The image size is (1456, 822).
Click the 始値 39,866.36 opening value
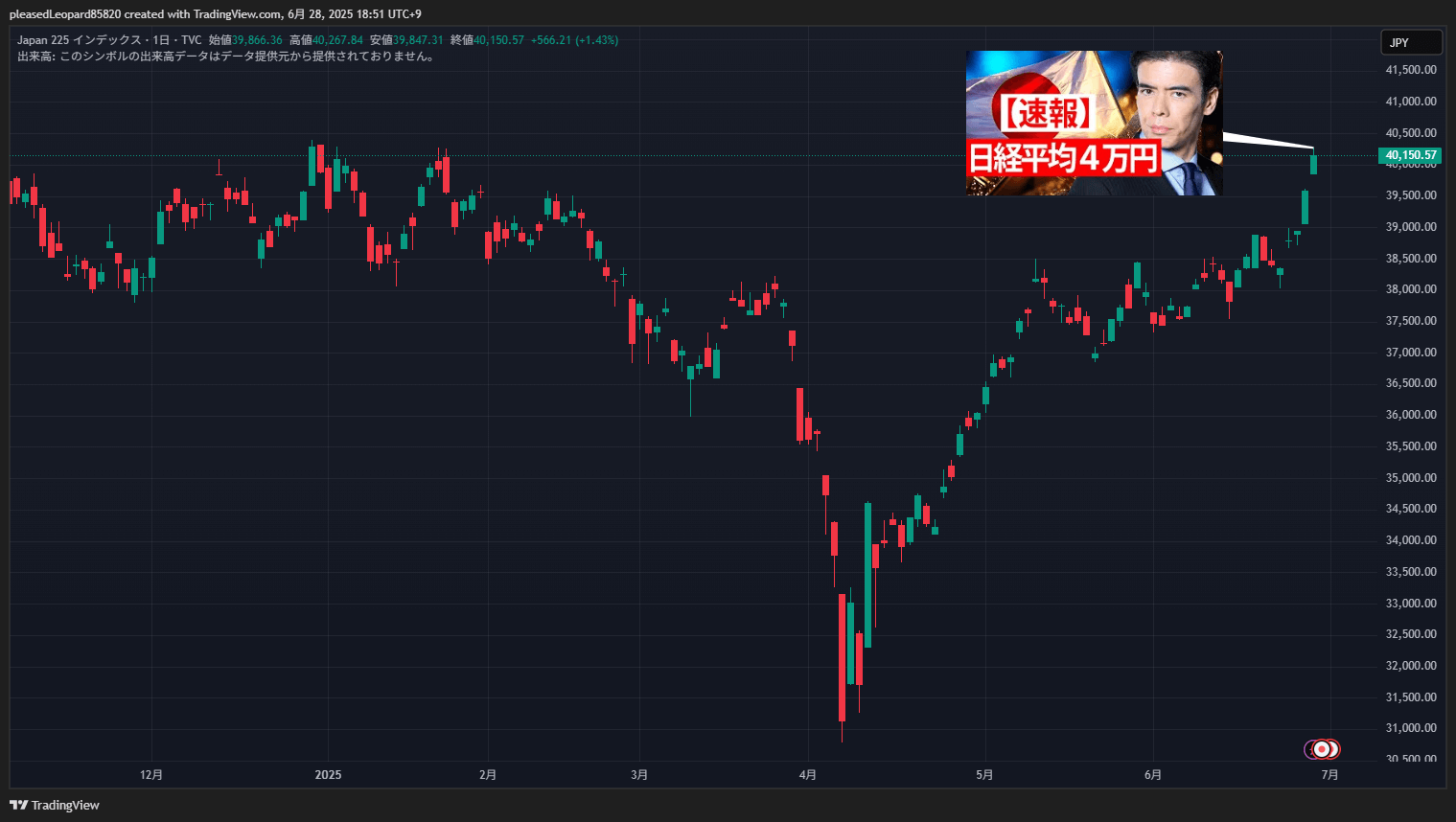pos(245,40)
